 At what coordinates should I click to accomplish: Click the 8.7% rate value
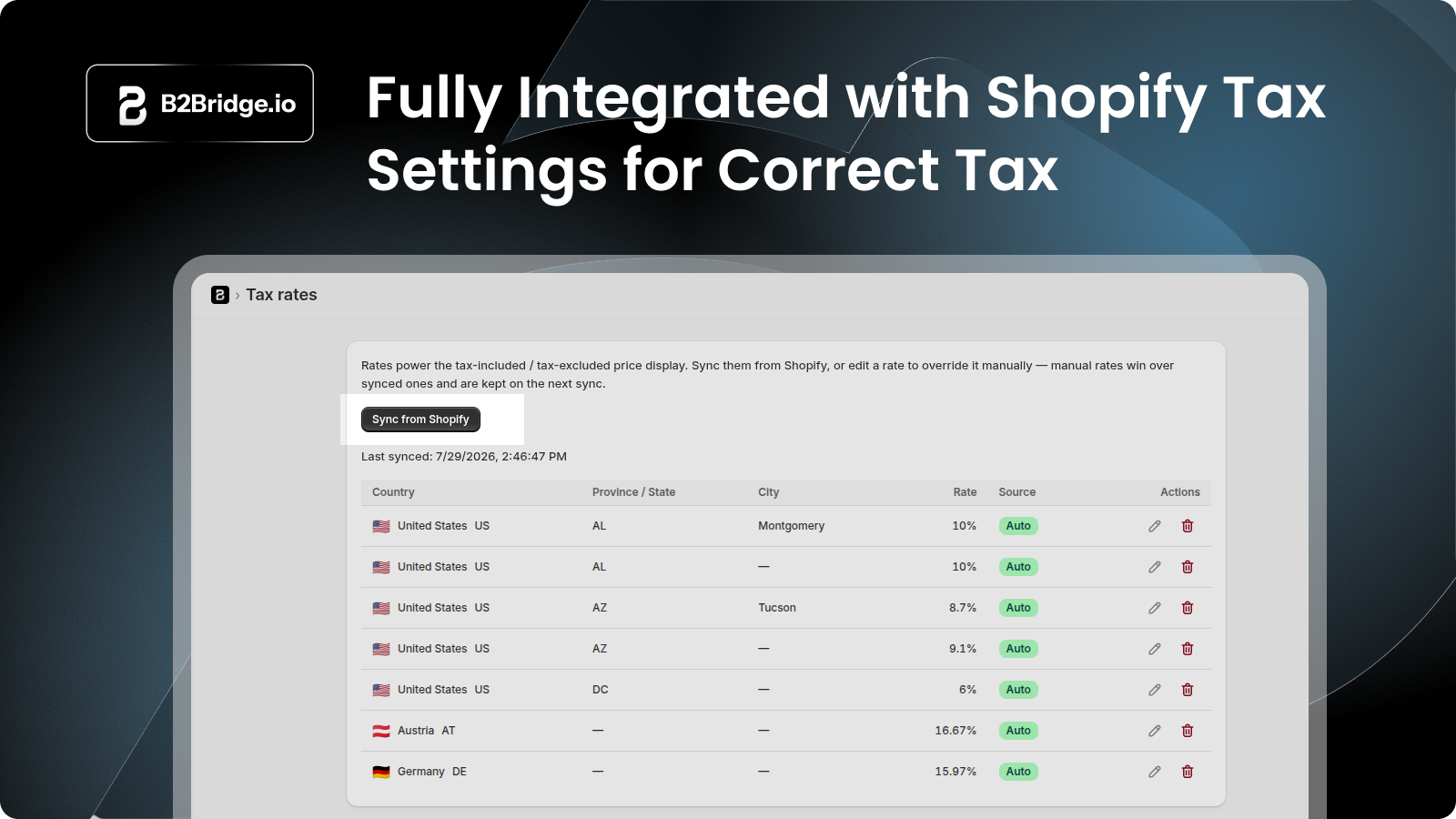(x=963, y=608)
